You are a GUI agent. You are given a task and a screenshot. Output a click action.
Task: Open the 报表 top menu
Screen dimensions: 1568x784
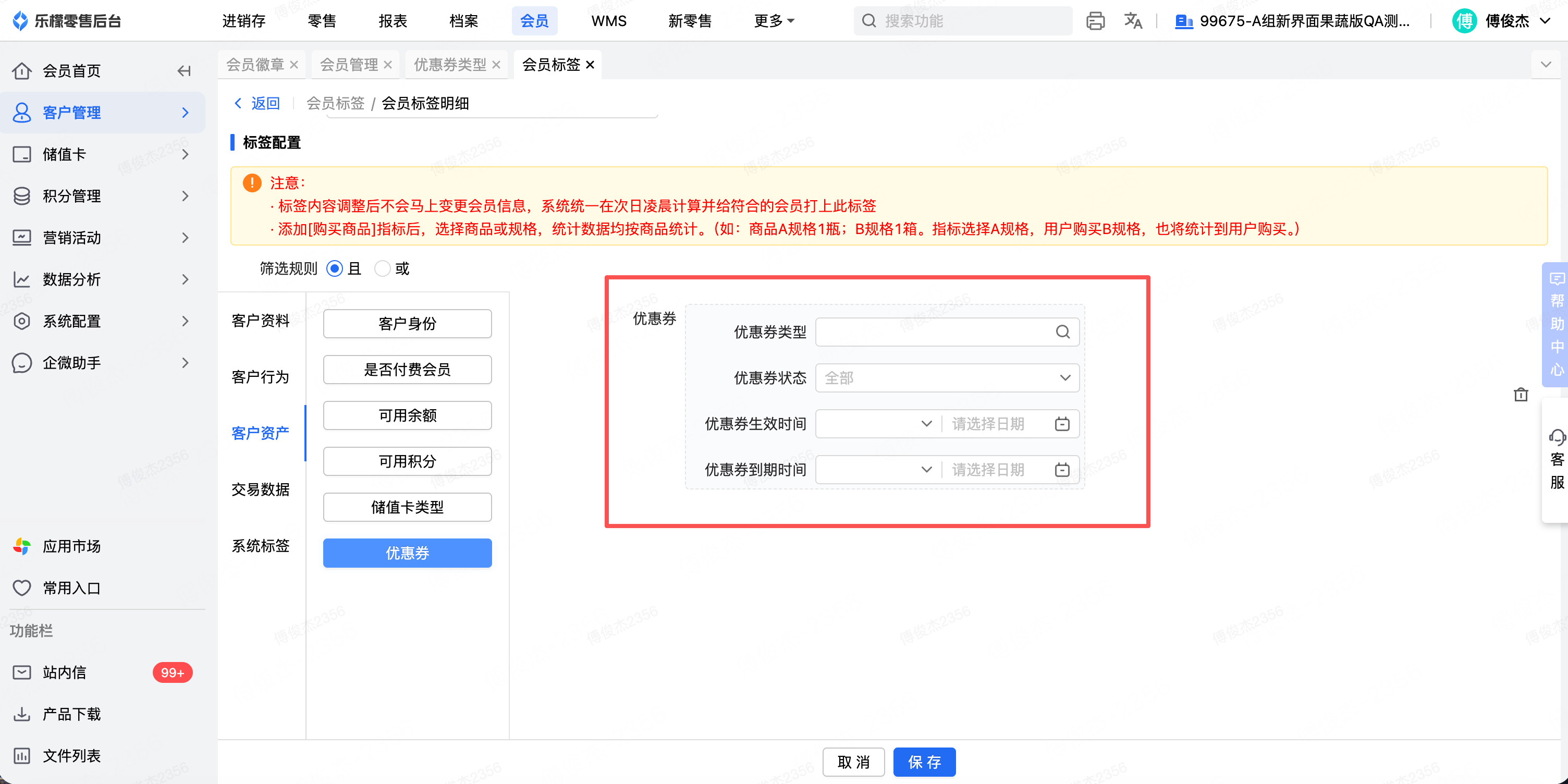click(x=392, y=21)
